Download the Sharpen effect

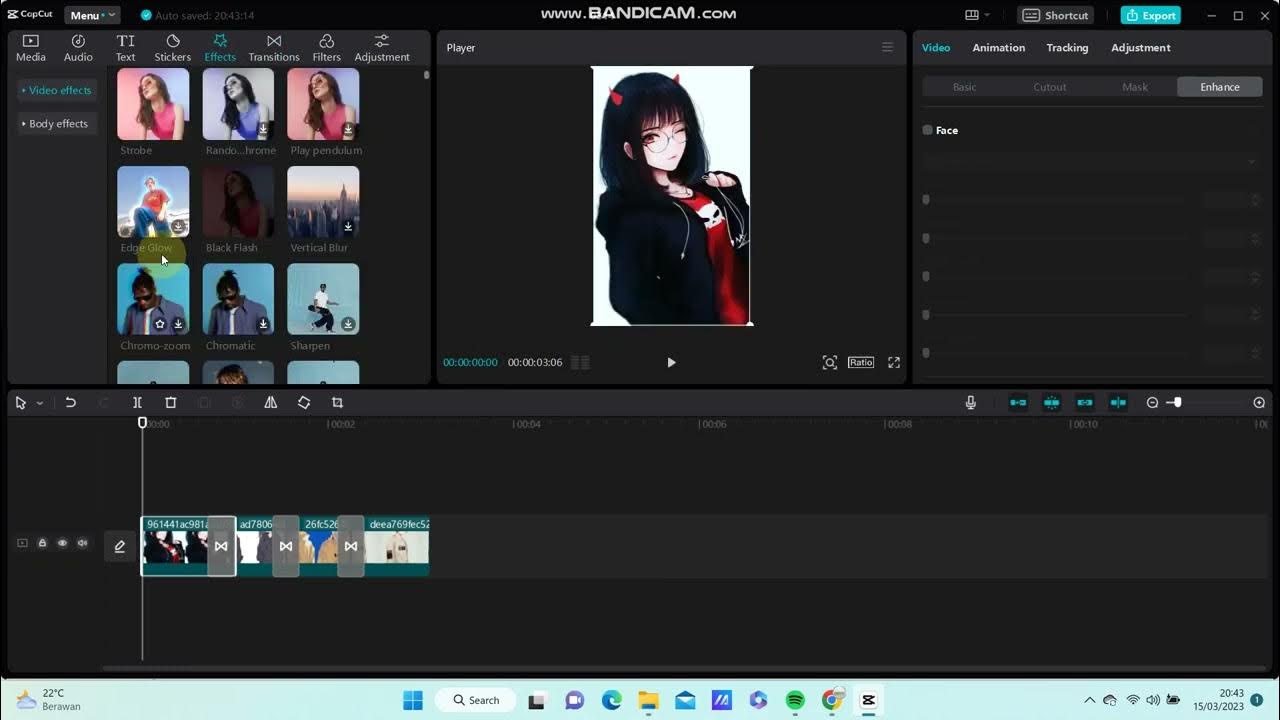(348, 324)
